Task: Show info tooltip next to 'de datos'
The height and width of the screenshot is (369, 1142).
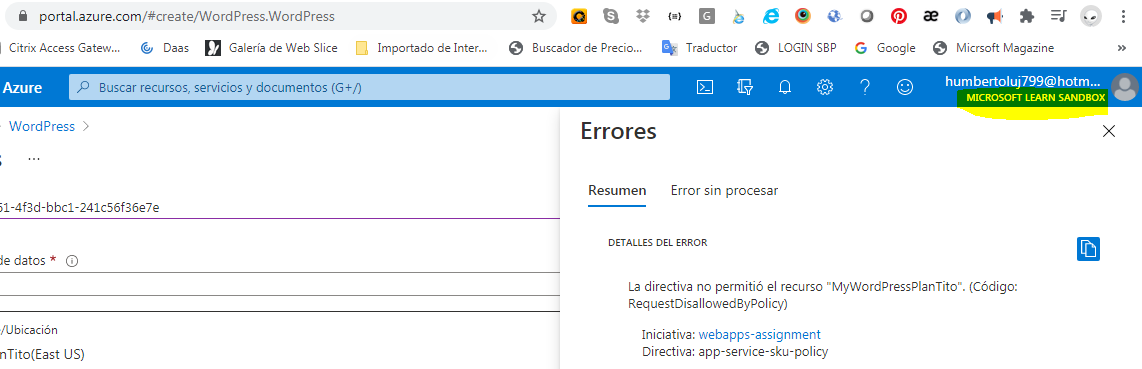Action: pyautogui.click(x=72, y=261)
